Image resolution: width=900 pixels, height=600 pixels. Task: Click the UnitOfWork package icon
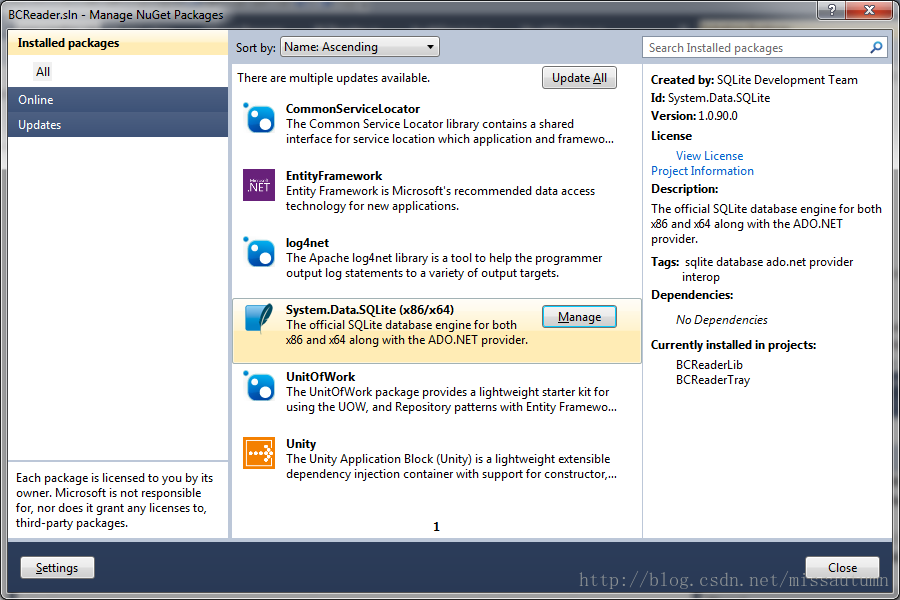pos(259,386)
